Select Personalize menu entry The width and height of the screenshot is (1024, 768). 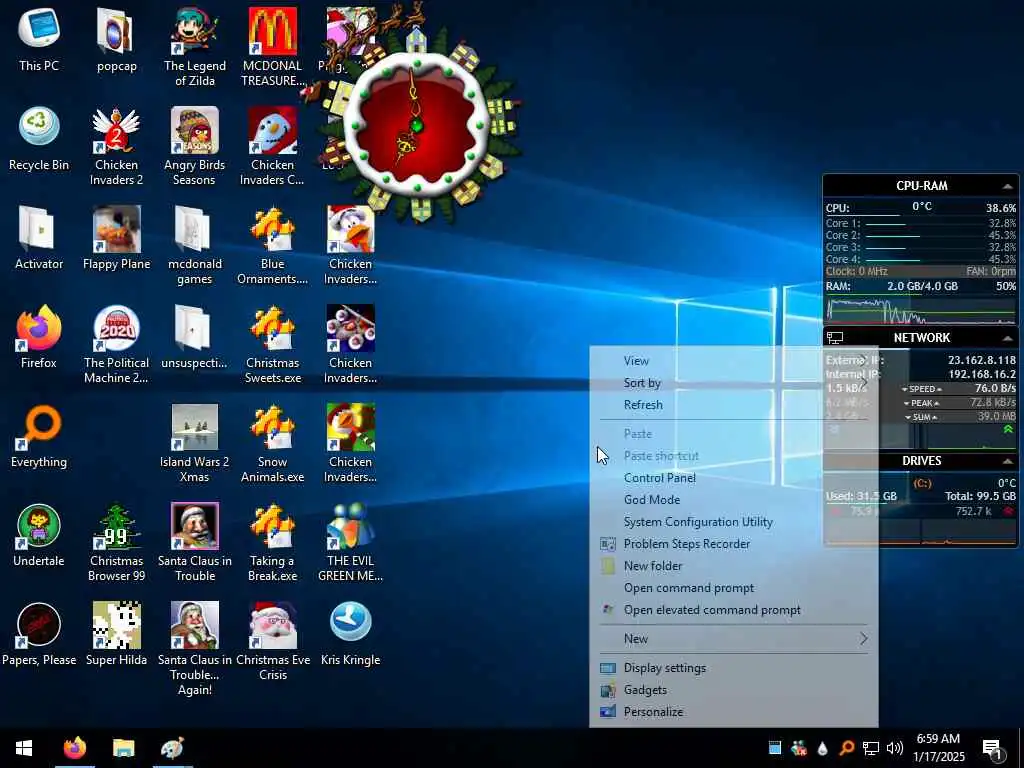pos(733,712)
